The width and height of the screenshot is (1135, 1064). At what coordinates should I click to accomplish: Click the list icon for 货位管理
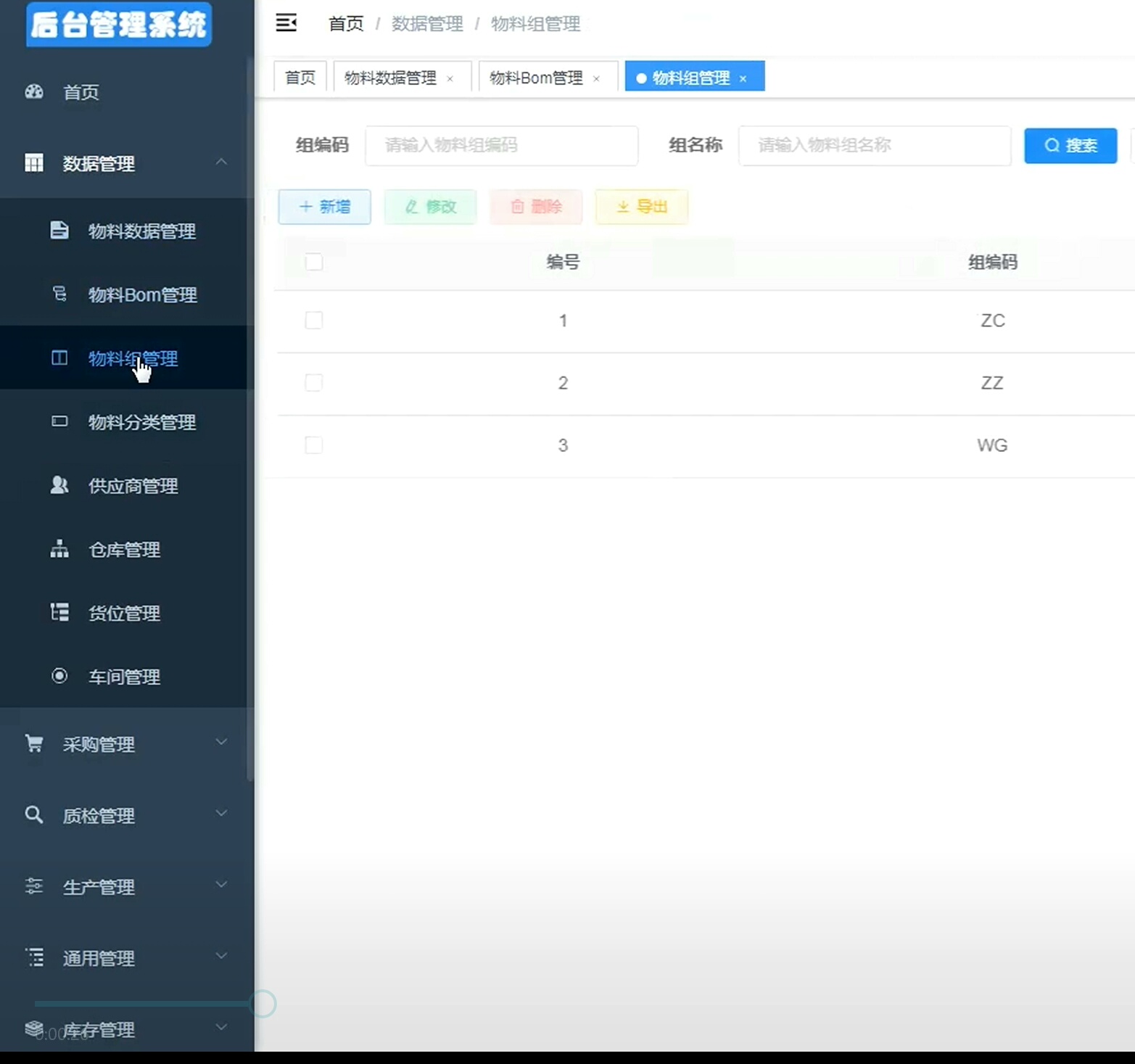point(59,613)
